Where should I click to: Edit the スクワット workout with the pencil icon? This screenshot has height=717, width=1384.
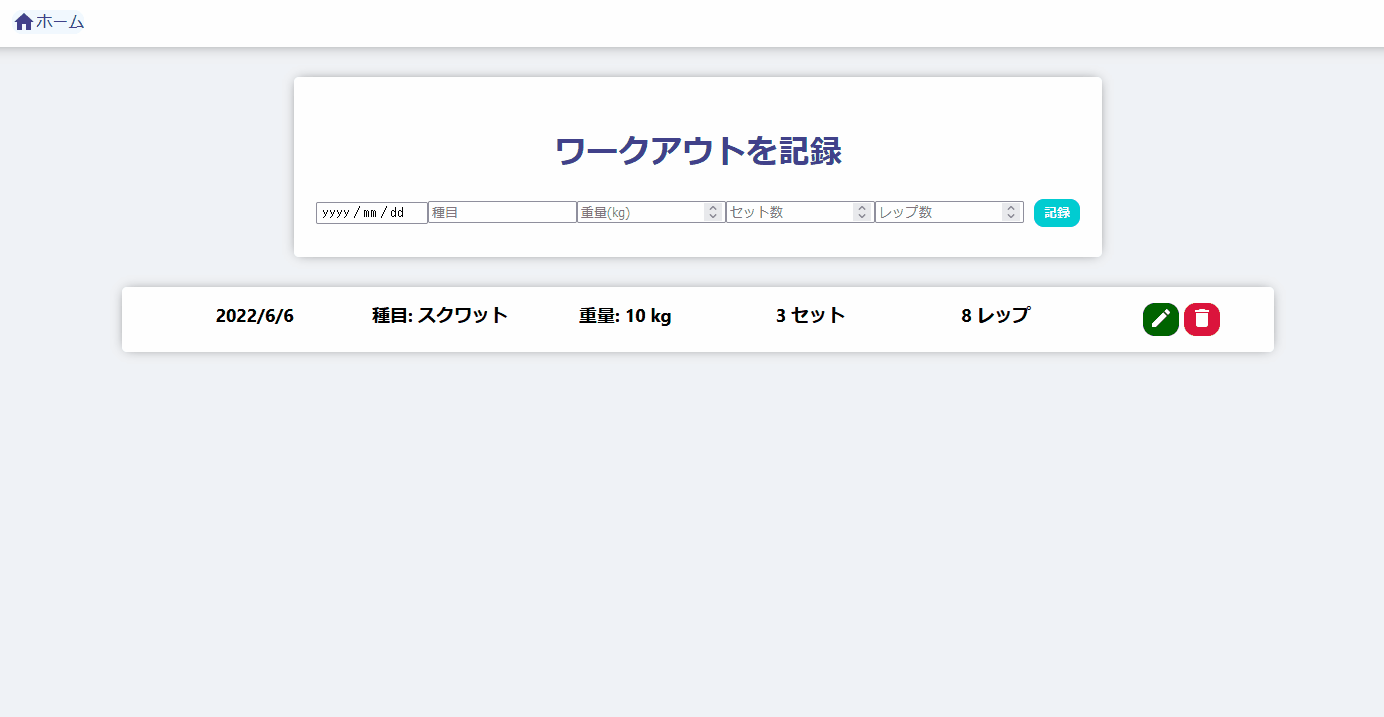[1161, 319]
